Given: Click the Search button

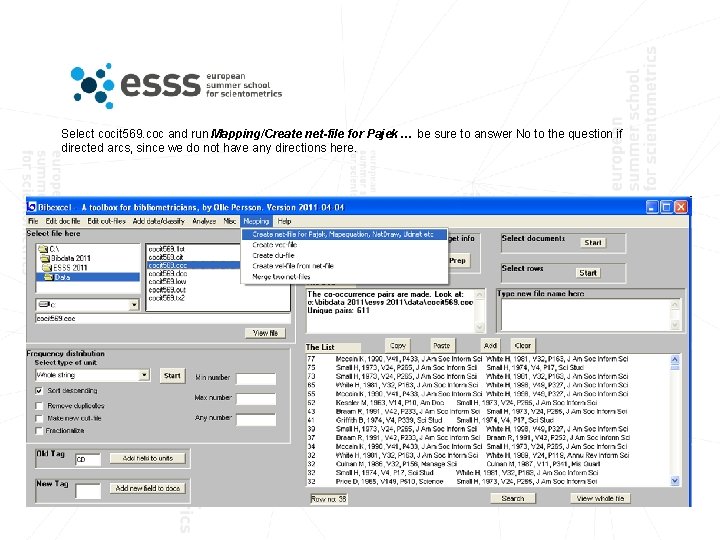Looking at the screenshot, I should [x=513, y=498].
